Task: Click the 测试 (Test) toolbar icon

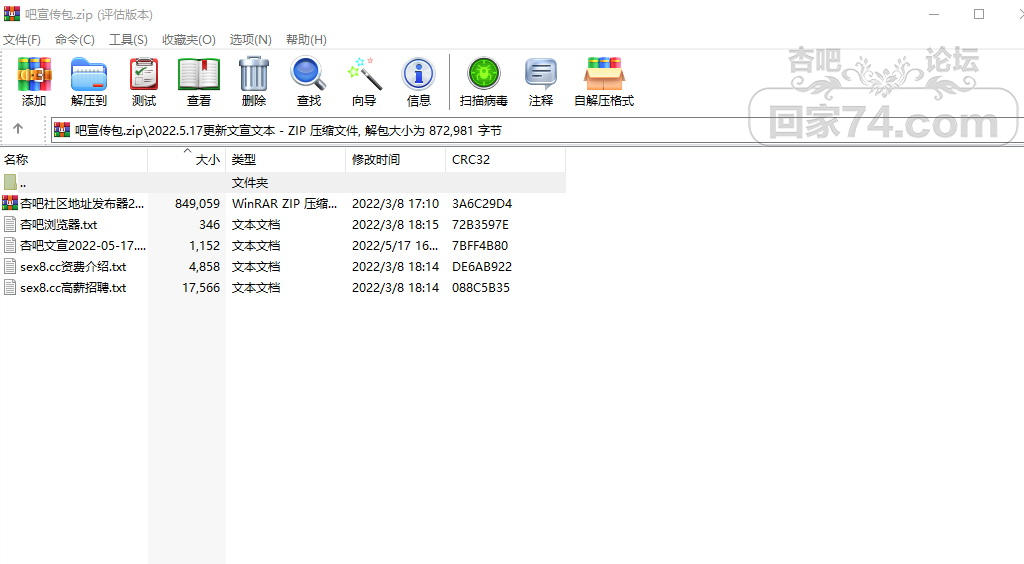Action: [x=144, y=74]
